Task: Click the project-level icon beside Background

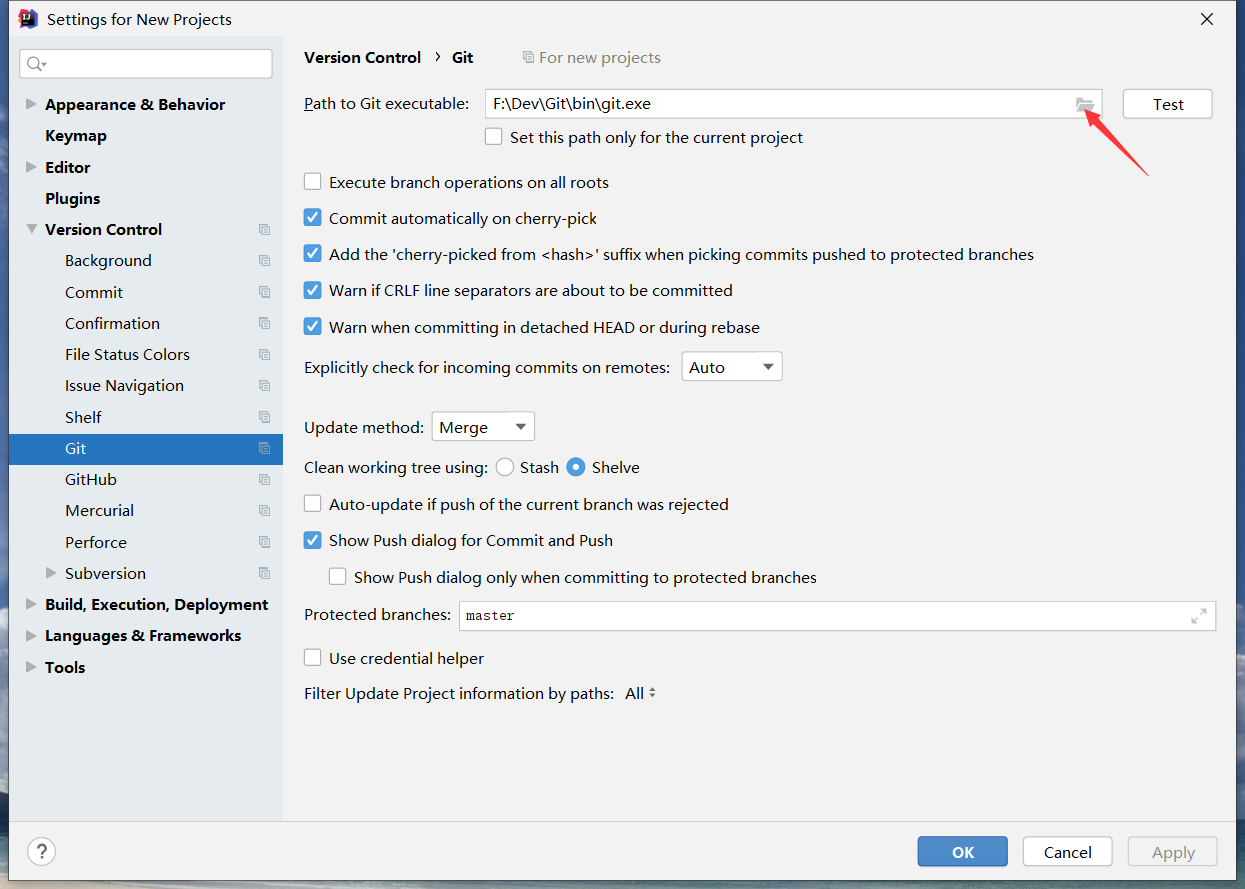Action: (264, 261)
